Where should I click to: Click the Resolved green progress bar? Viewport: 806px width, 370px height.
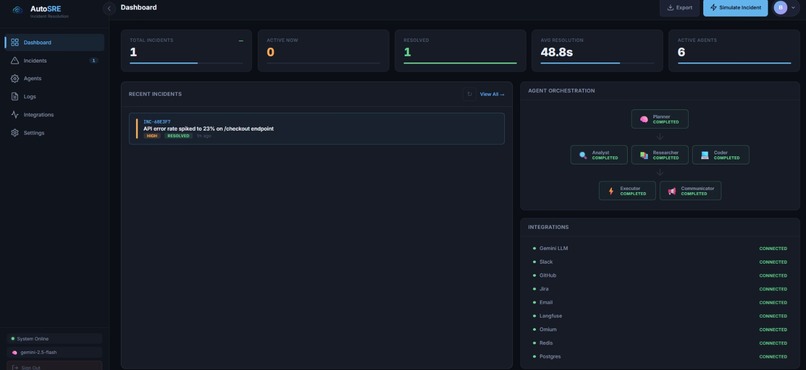460,63
